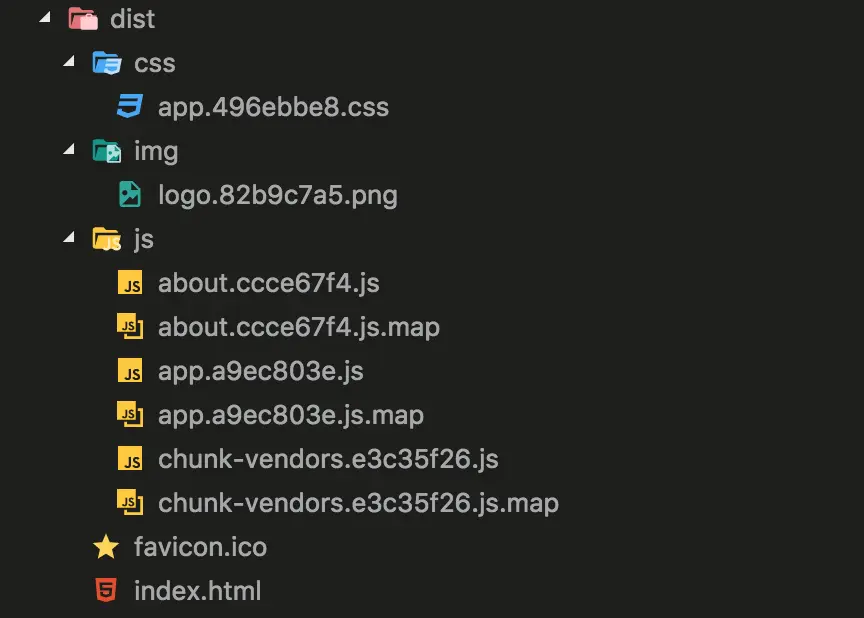Image resolution: width=864 pixels, height=618 pixels.
Task: Open the chunk-vendors.e3c35f26.js file
Action: (328, 459)
